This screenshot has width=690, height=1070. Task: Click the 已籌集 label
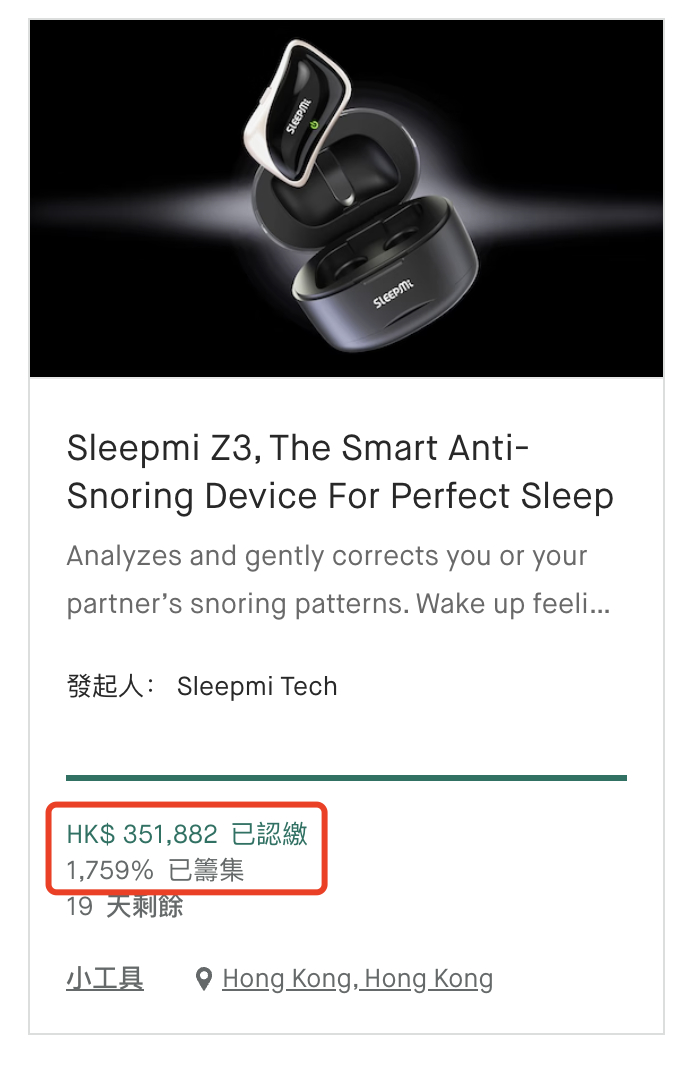pyautogui.click(x=206, y=870)
